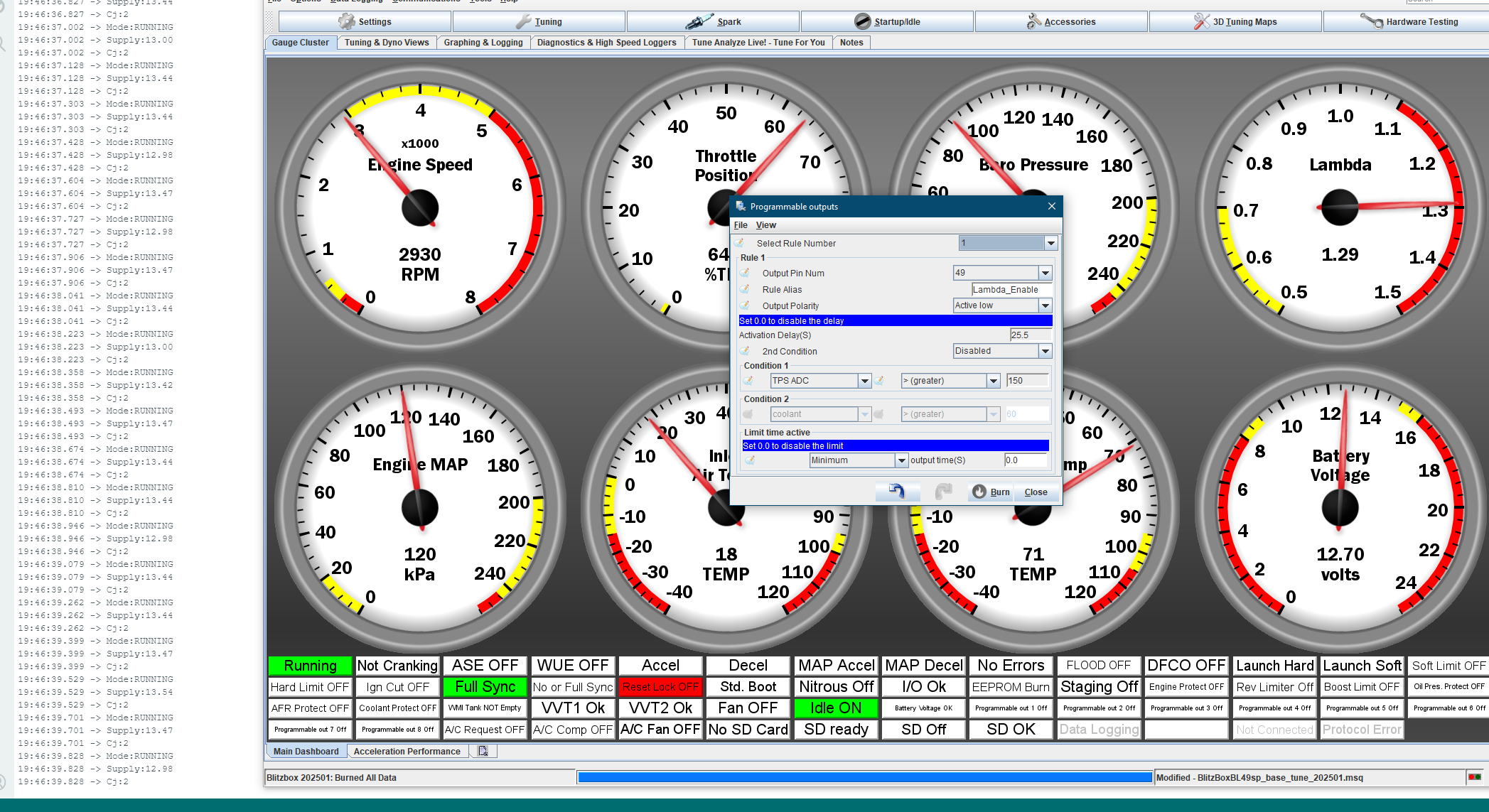Screen dimensions: 1489x812
Task: Click the help icon beside Output Pin Num
Action: pyautogui.click(x=745, y=273)
